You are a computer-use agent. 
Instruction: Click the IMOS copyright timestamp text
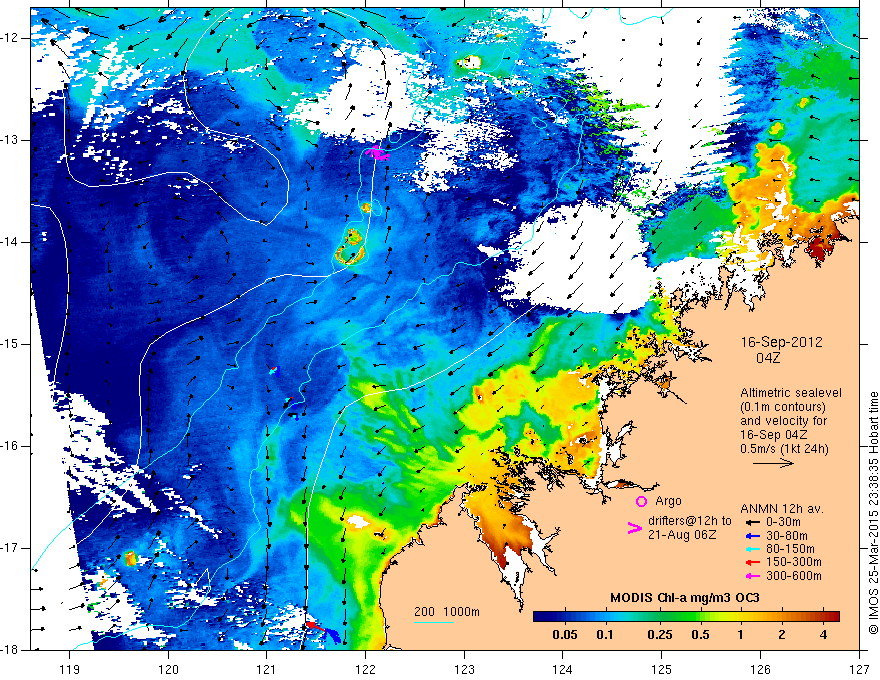[x=873, y=514]
